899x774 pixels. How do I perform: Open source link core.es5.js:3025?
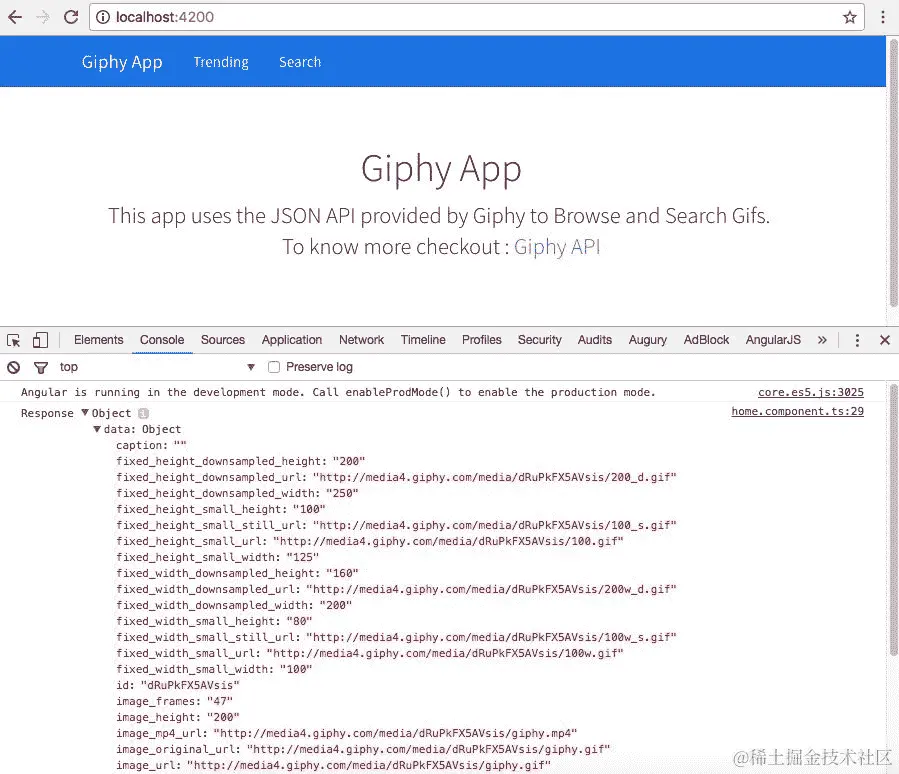coord(811,392)
